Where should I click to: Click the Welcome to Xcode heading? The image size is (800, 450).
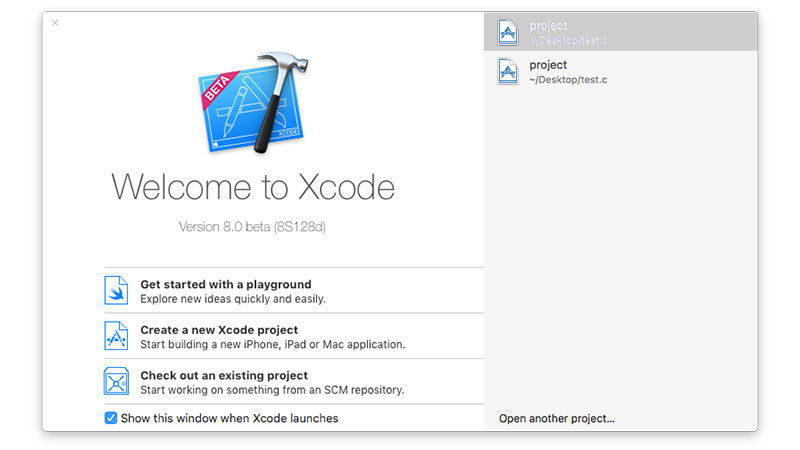point(253,187)
